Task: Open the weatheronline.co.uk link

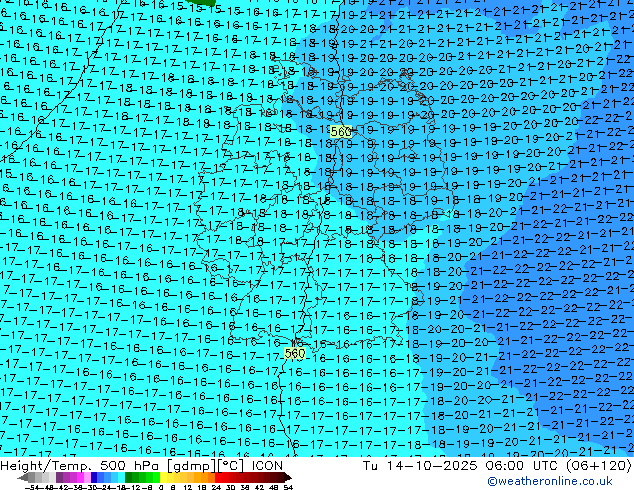Action: (550, 481)
